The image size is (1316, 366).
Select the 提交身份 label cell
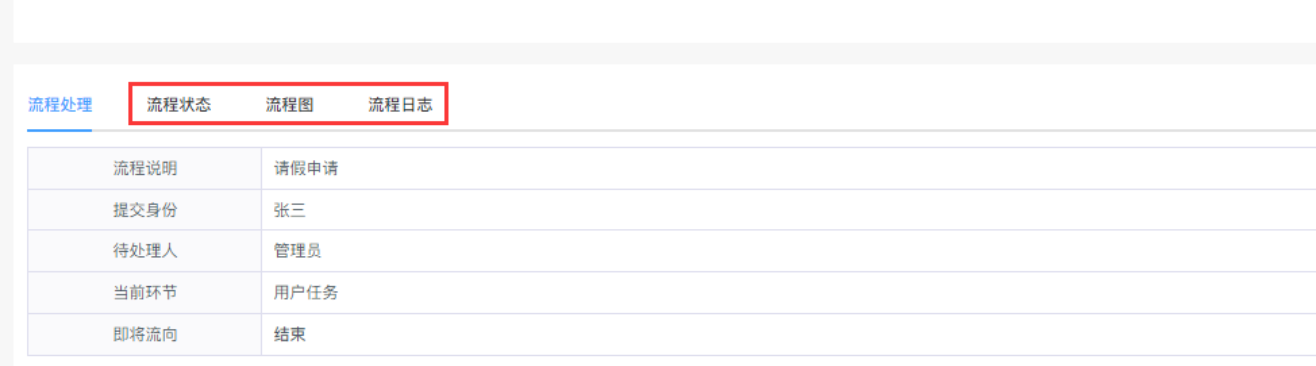(145, 210)
